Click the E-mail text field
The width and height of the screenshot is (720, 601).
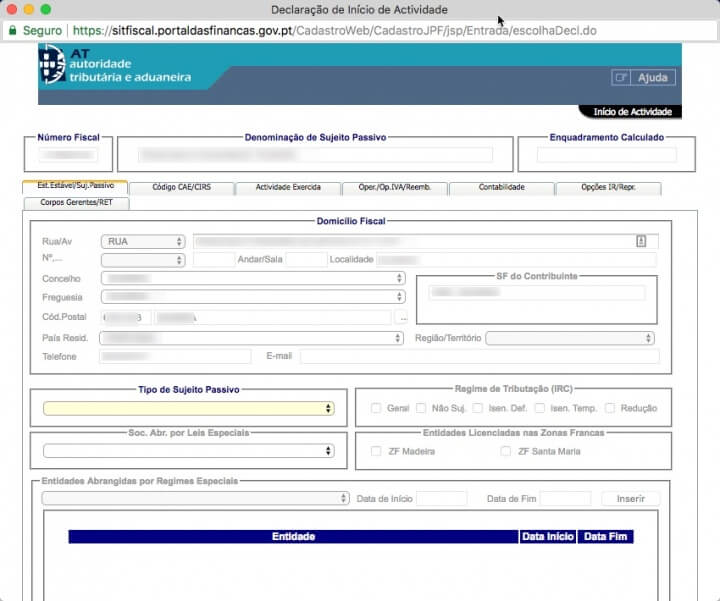tap(479, 356)
